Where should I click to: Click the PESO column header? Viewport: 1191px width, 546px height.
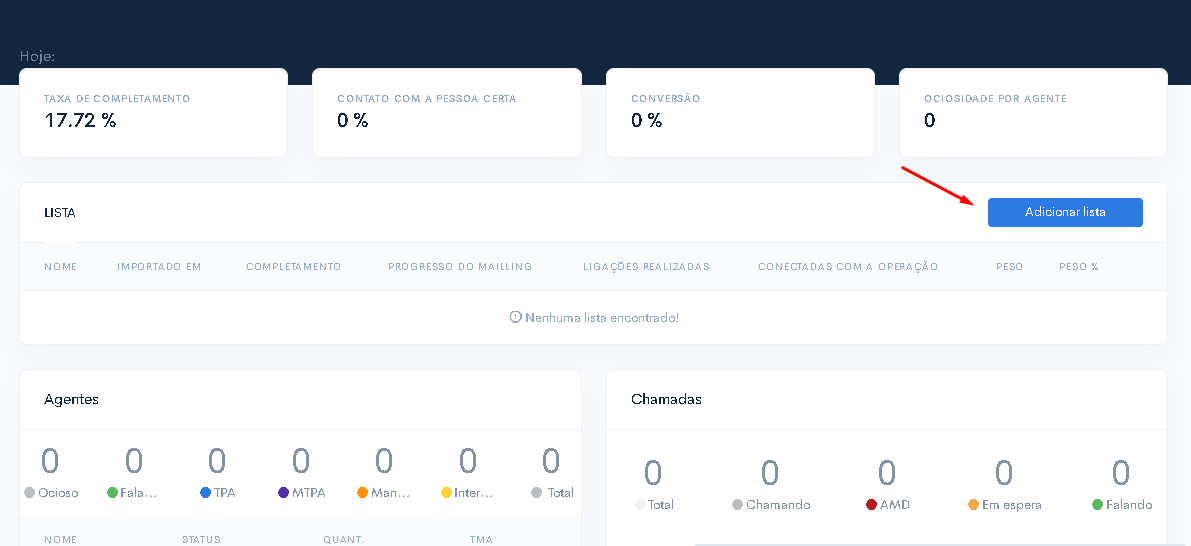1009,267
